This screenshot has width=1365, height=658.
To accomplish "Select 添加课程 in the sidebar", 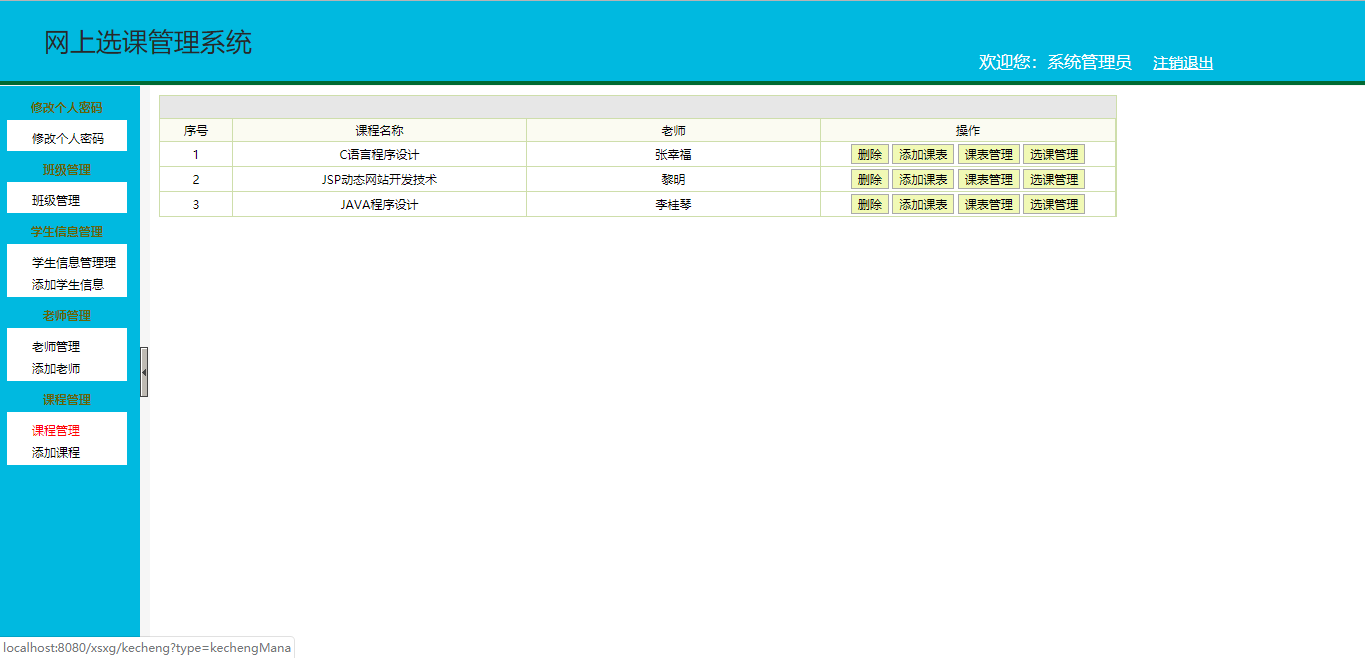I will pyautogui.click(x=56, y=452).
